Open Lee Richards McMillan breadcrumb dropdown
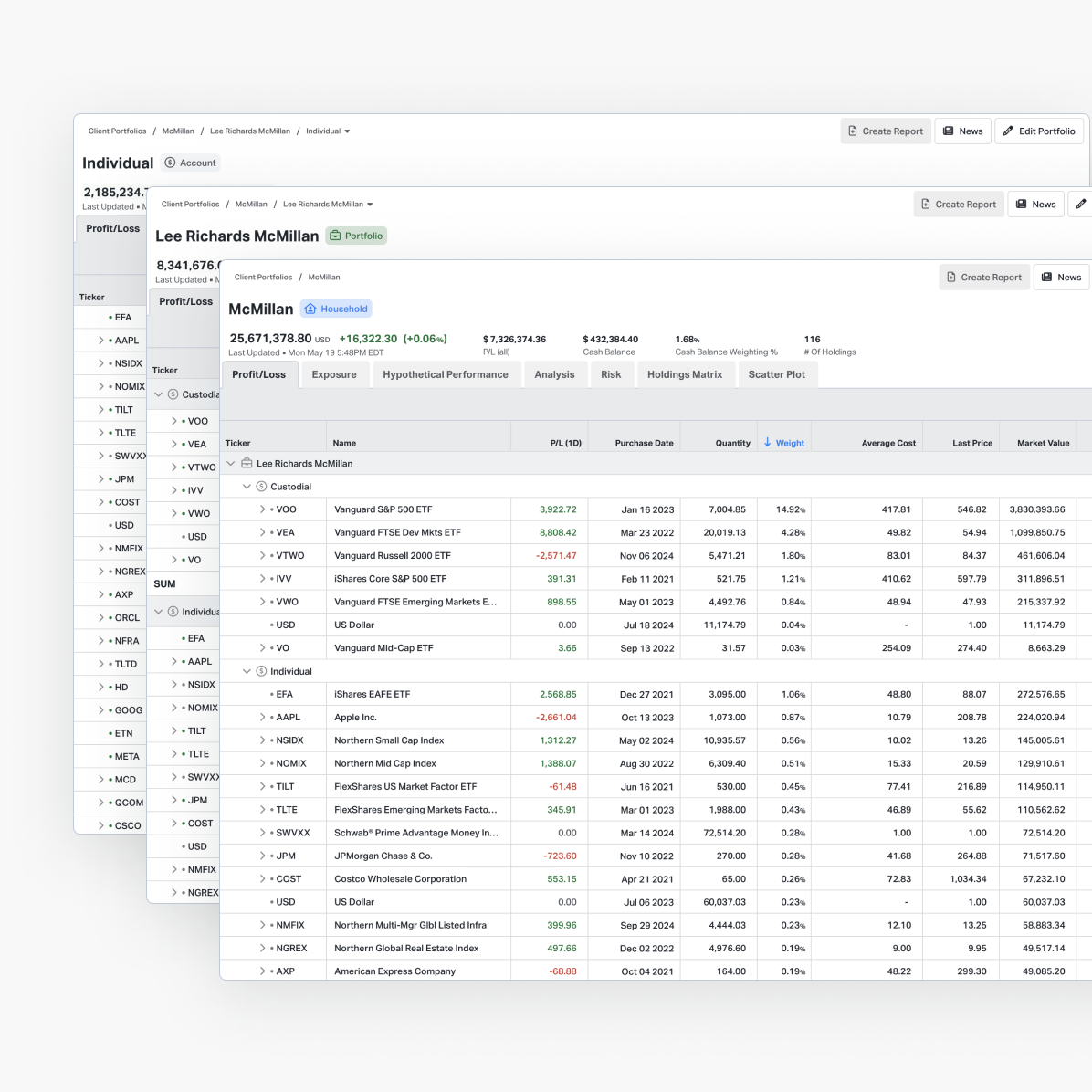 [x=370, y=205]
